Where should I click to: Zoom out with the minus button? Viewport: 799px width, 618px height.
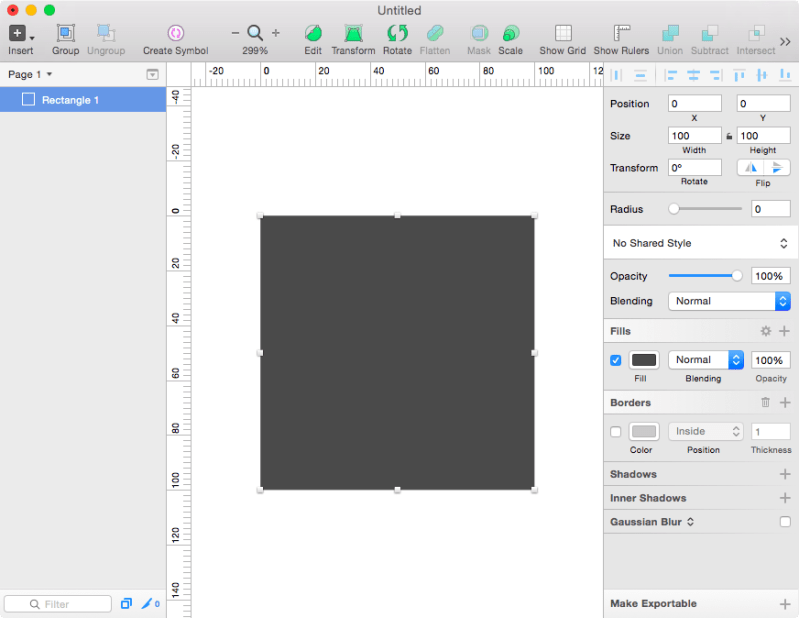tap(235, 33)
